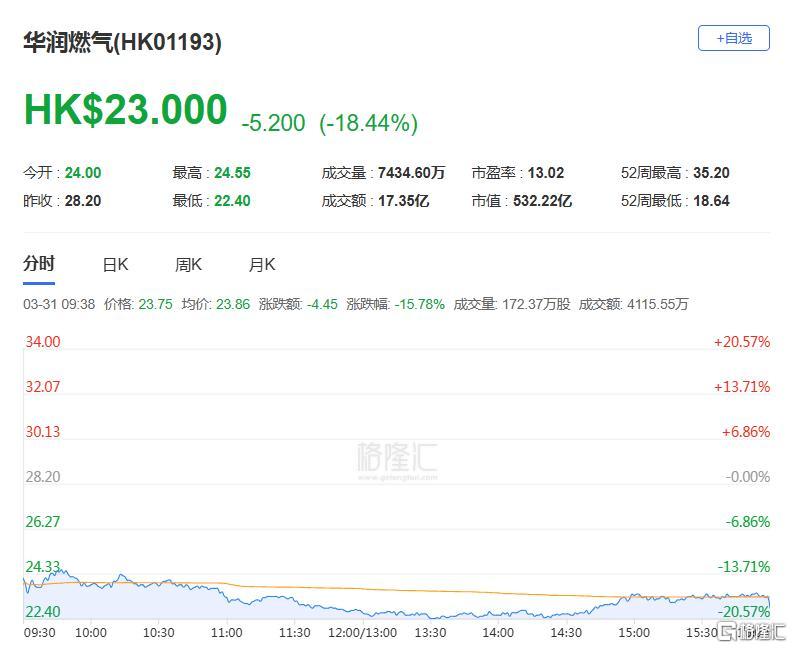Viewport: 792px width, 648px height.
Task: Click the 12:00/13:00 time axis label
Action: [363, 633]
